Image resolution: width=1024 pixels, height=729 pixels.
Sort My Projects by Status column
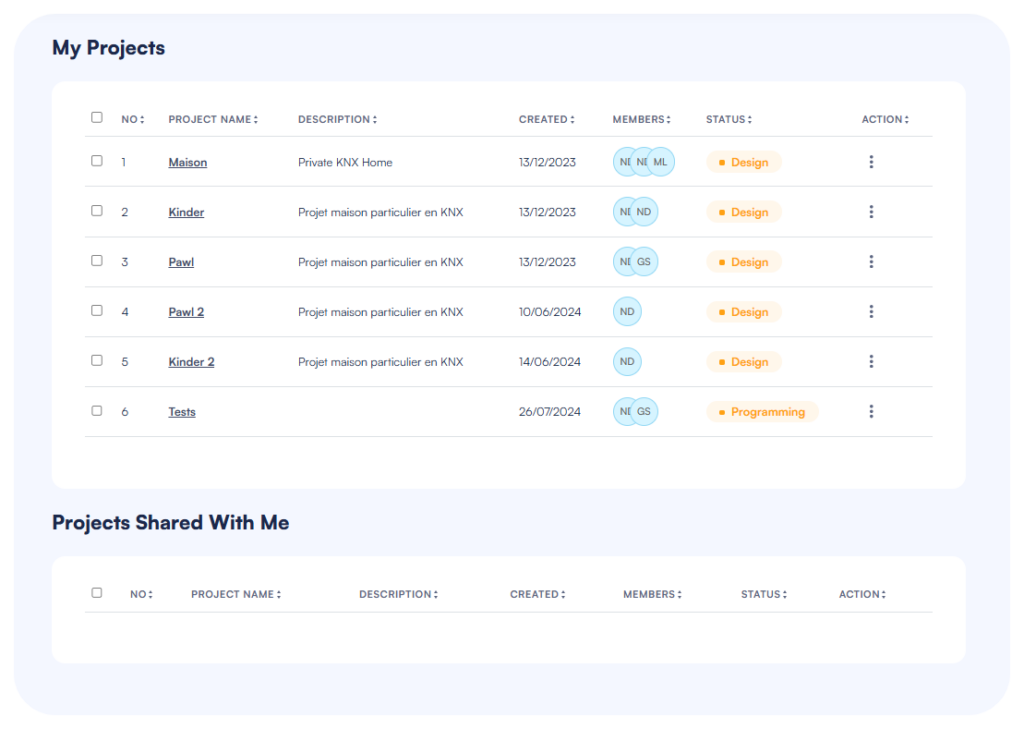point(728,120)
